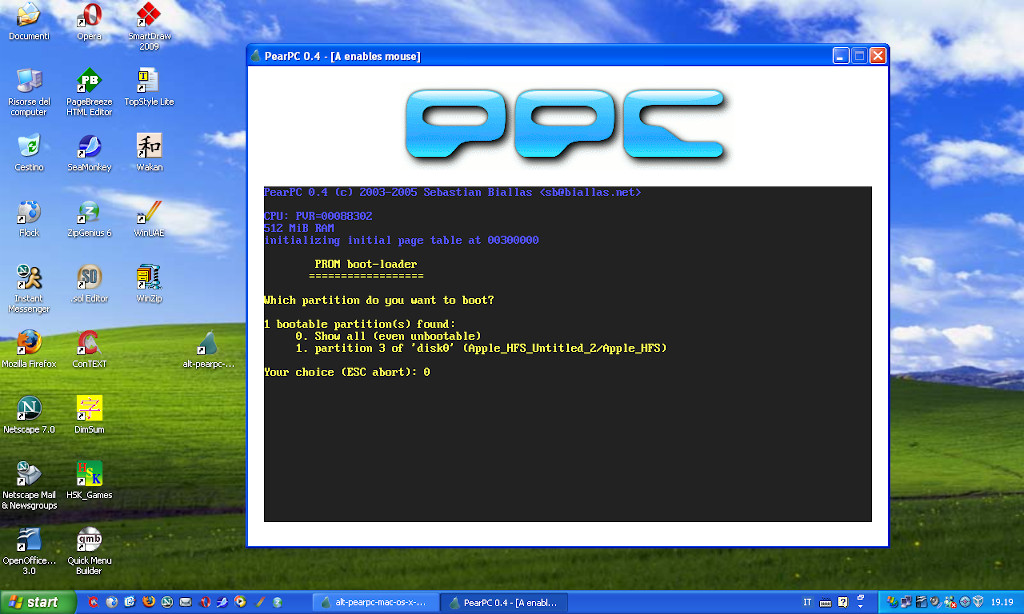Select the Opera desktop shortcut
This screenshot has height=614, width=1024.
(89, 22)
